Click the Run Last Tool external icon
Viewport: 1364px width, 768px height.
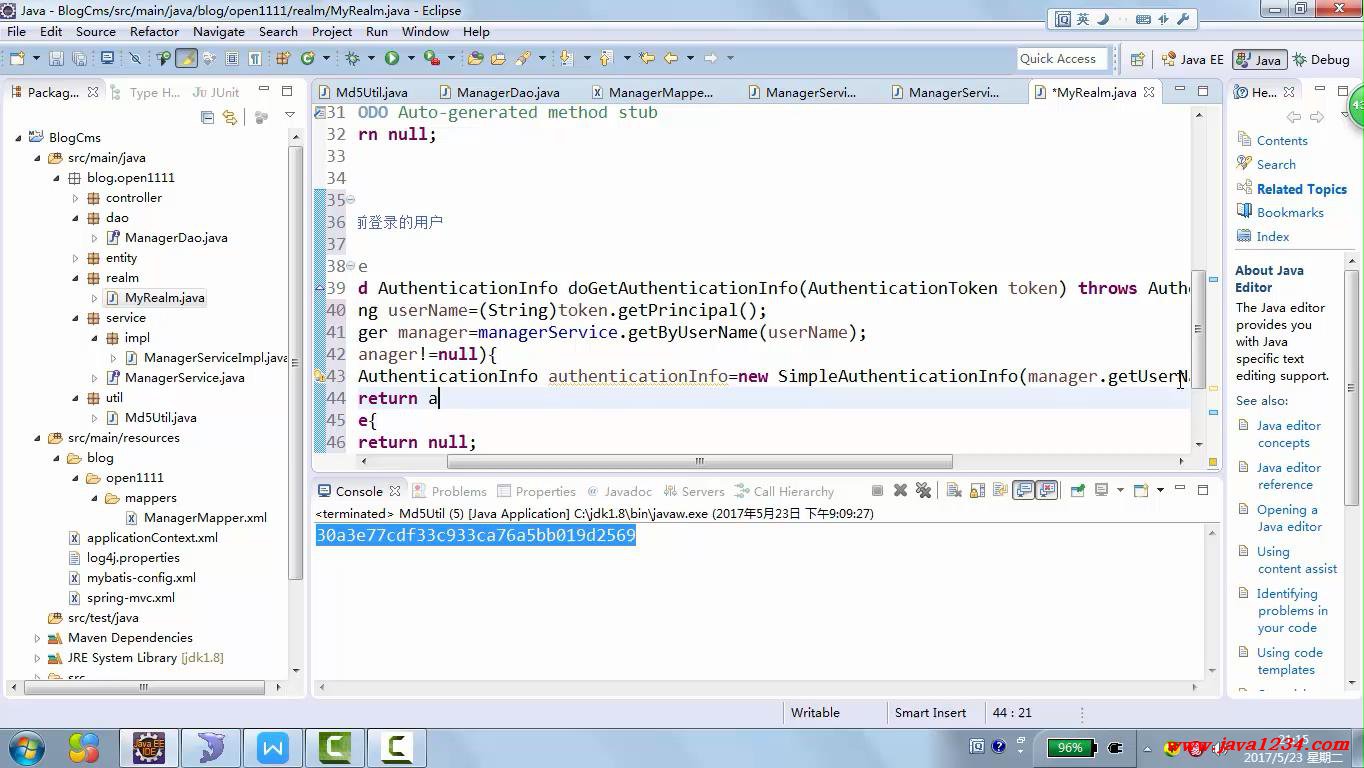[432, 58]
